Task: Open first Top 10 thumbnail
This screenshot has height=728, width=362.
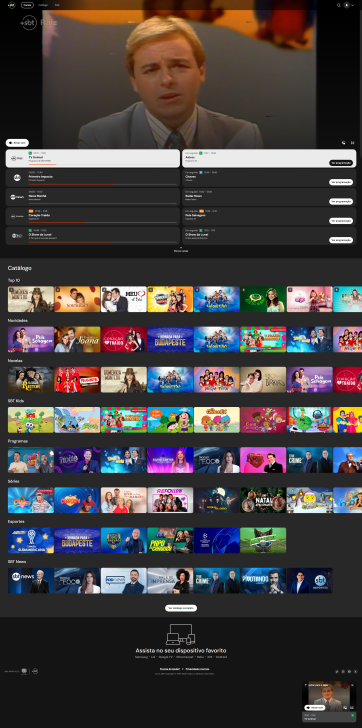Action: pos(31,299)
